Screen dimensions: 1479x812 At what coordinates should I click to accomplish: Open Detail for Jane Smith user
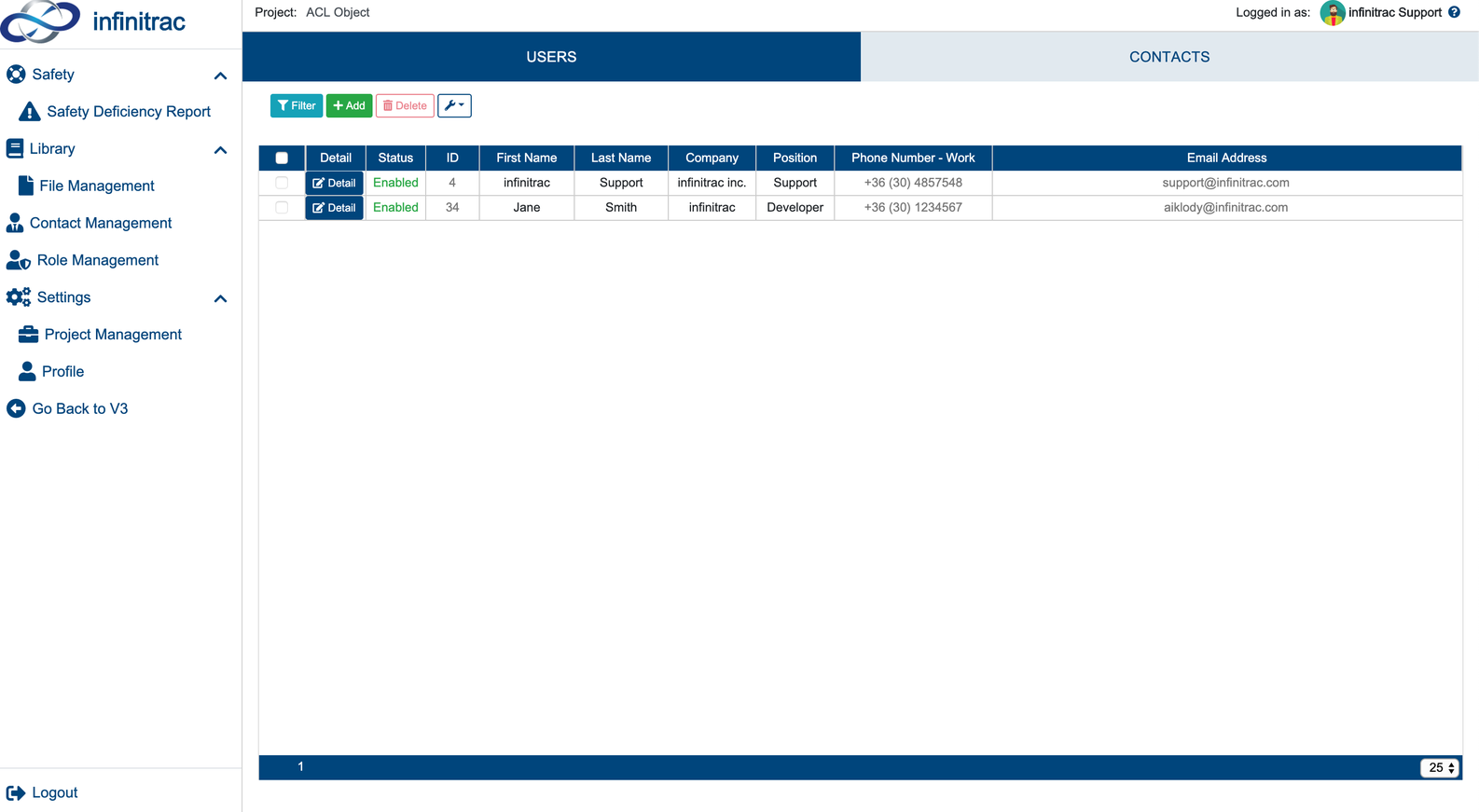click(334, 207)
